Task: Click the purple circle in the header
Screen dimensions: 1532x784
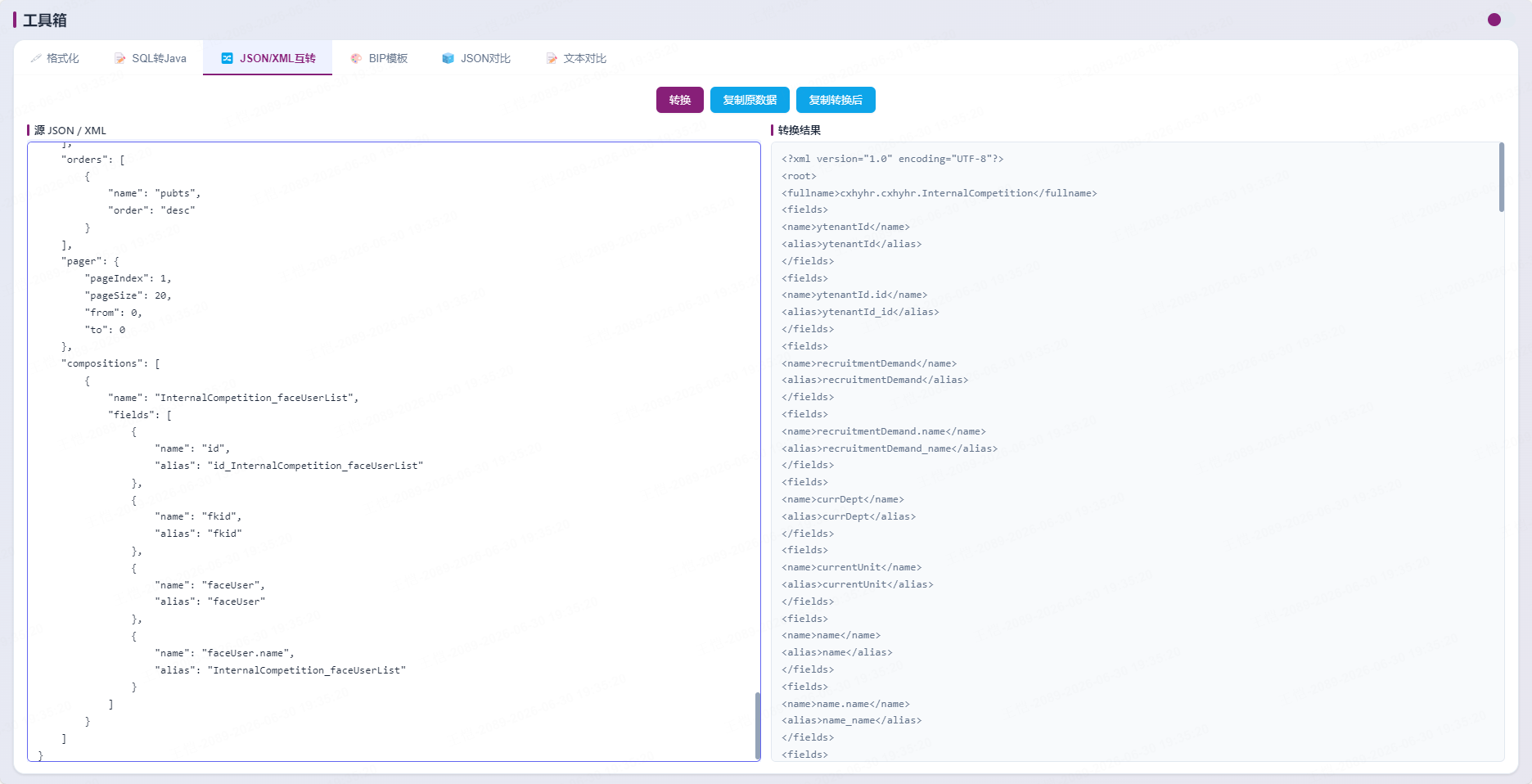Action: [x=1494, y=20]
